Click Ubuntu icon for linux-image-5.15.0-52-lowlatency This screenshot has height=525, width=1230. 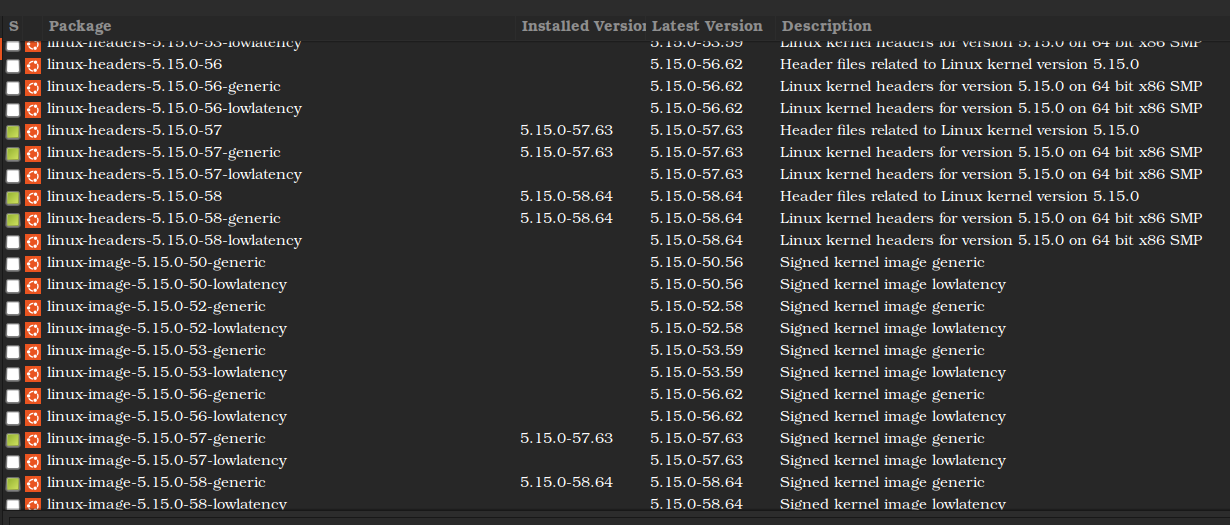coord(32,329)
